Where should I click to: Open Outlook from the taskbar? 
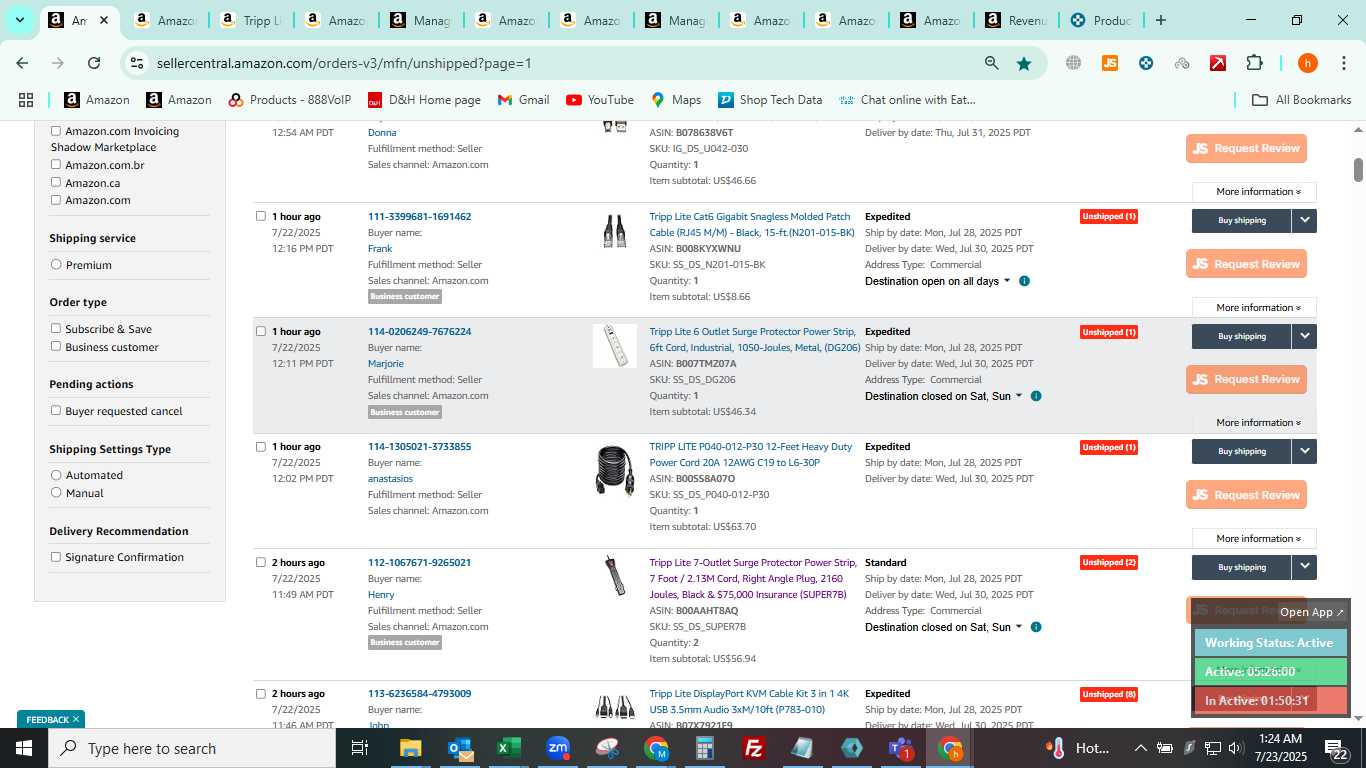(x=460, y=748)
